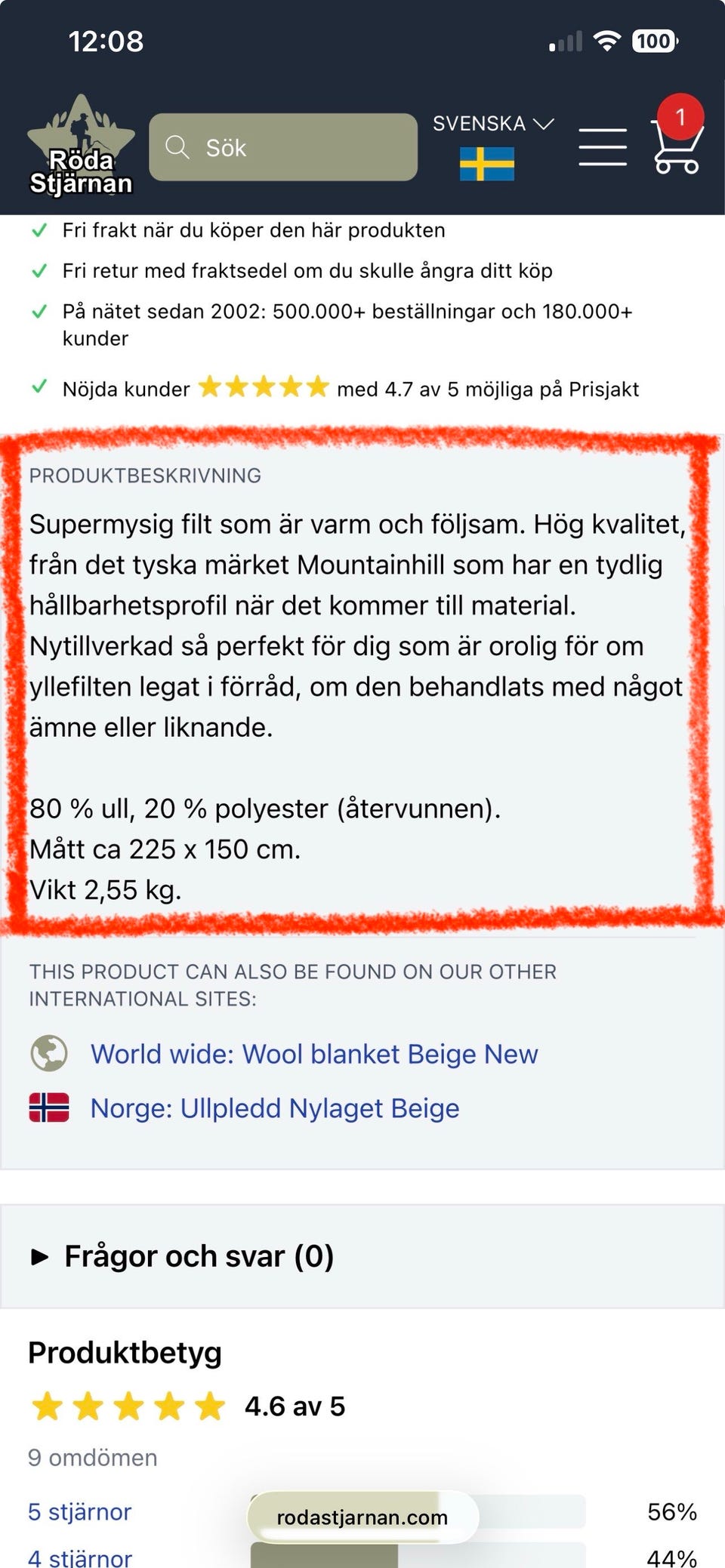Tap the rodastjarnan.com address pill

pos(362,1517)
